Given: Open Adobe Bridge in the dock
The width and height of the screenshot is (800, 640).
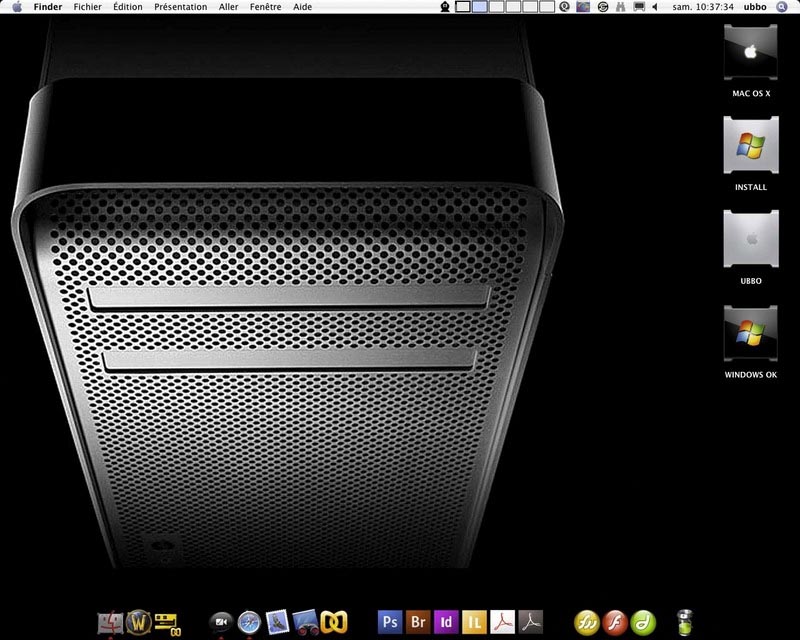Looking at the screenshot, I should click(418, 622).
